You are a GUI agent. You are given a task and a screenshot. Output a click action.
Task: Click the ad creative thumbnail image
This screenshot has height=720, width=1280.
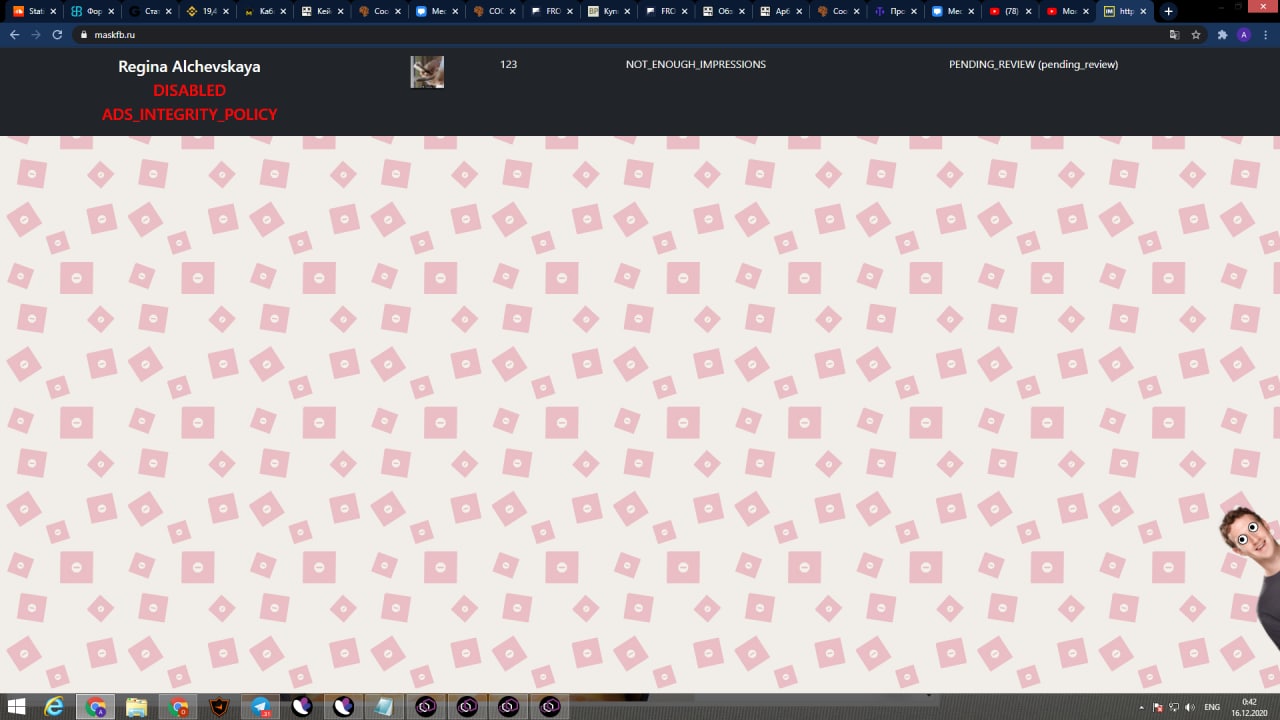(427, 72)
